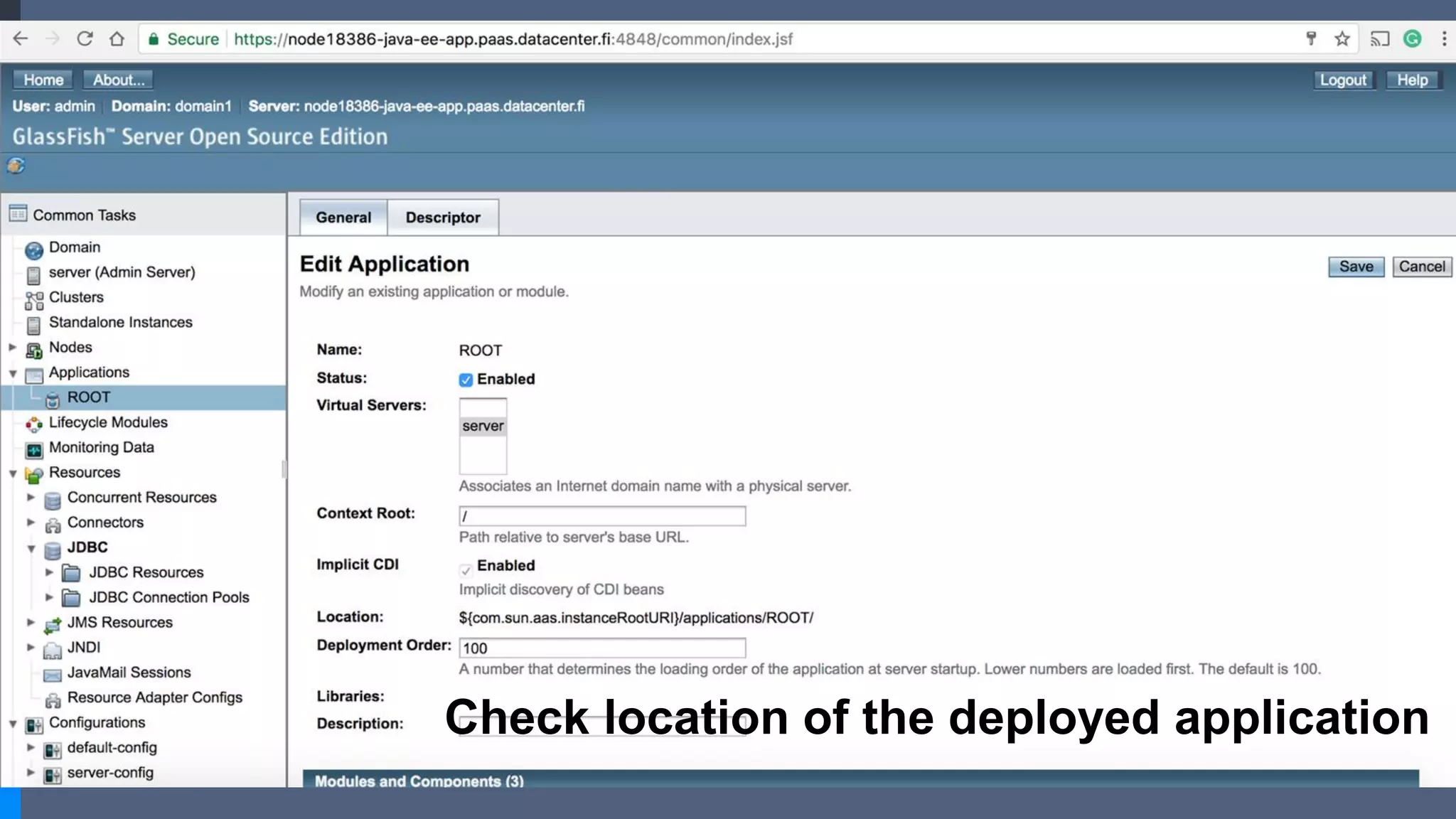The height and width of the screenshot is (819, 1456).
Task: Expand the server-config node
Action: pos(31,773)
